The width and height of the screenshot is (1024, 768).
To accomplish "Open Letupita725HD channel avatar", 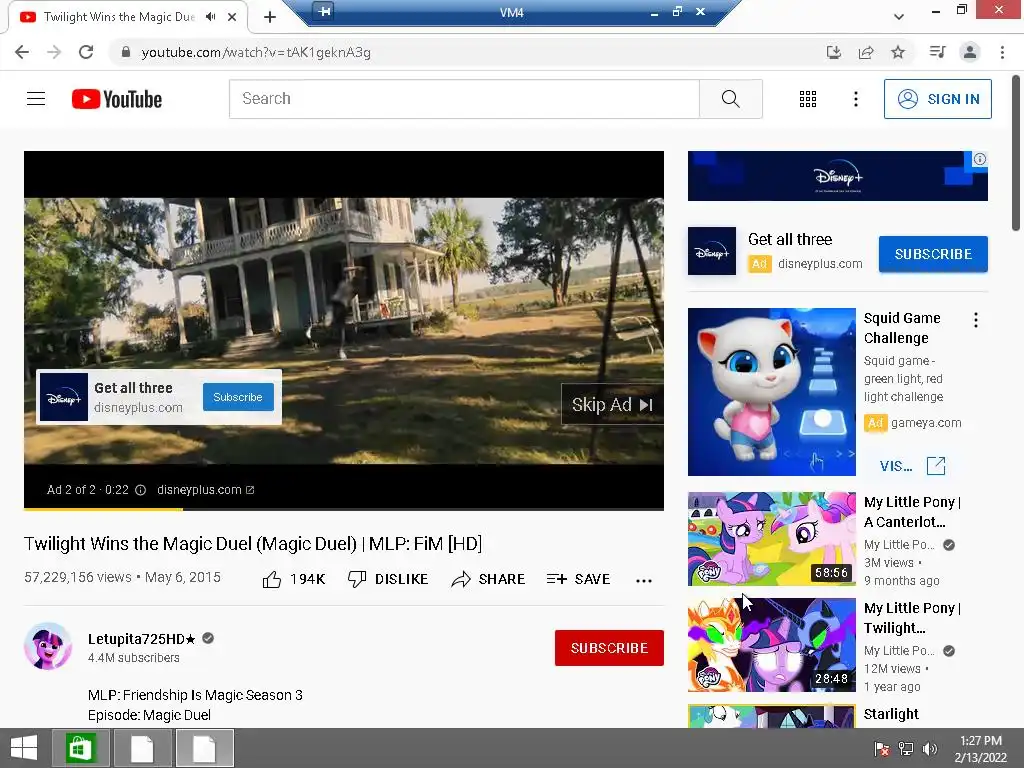I will [x=48, y=647].
